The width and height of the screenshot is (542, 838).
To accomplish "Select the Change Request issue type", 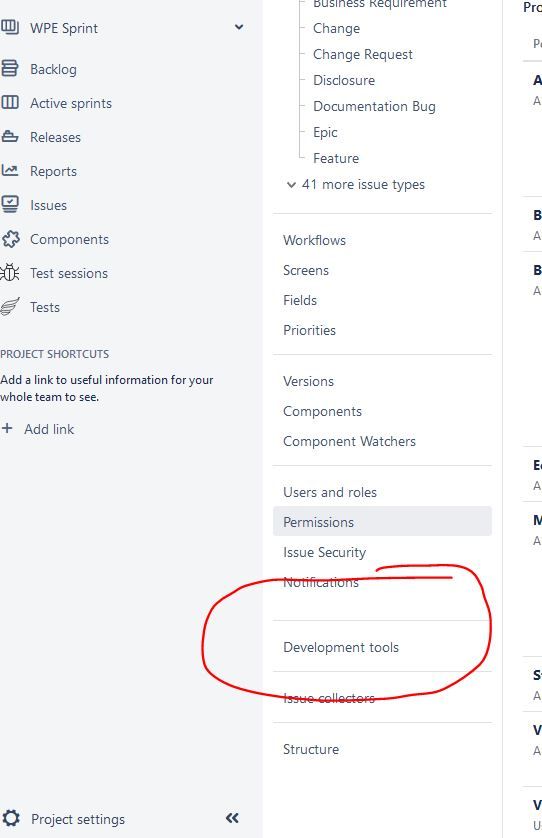I will pos(363,55).
